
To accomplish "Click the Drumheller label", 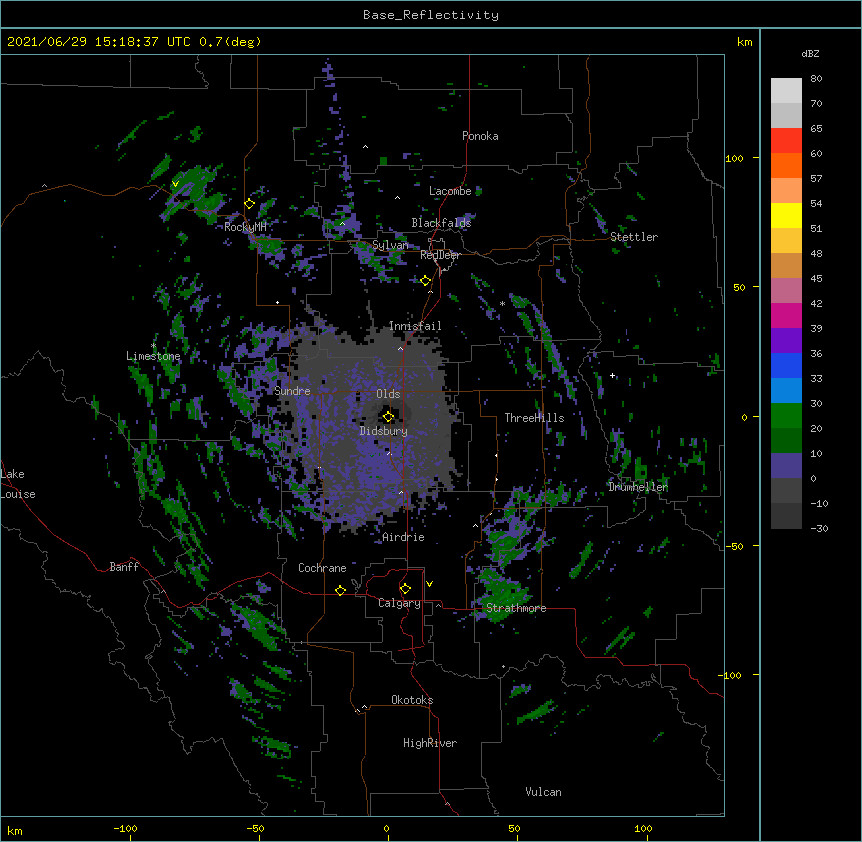I will pos(638,487).
